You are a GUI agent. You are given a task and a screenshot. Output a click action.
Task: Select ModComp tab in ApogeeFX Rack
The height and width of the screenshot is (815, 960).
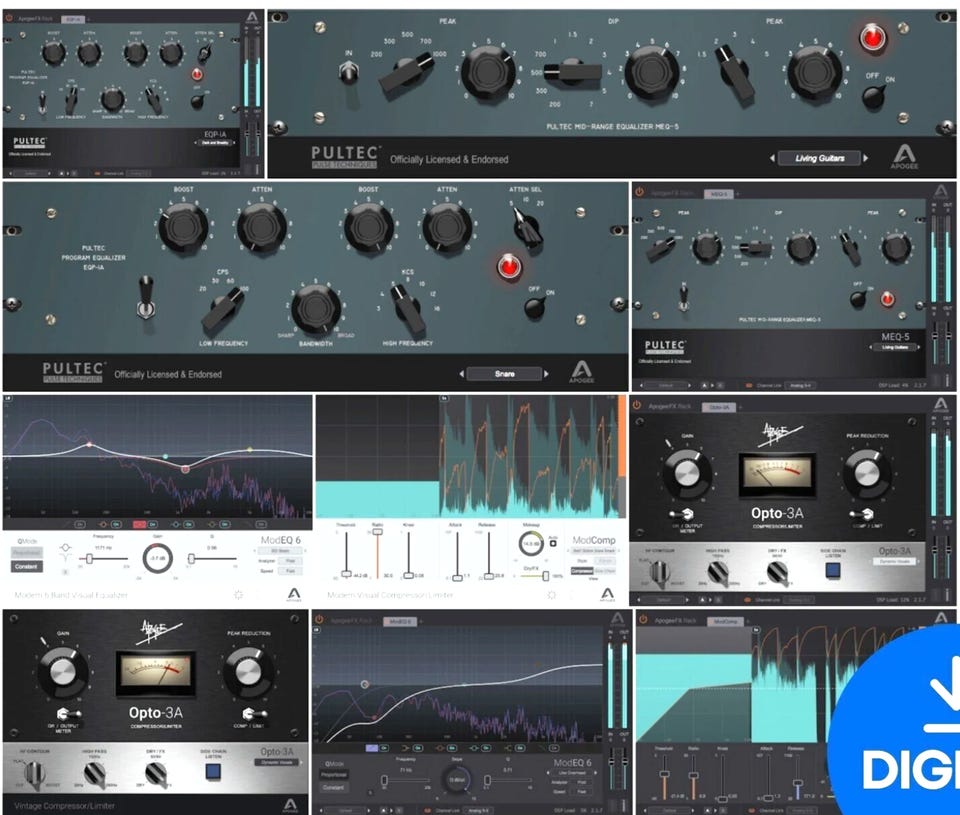(x=726, y=621)
